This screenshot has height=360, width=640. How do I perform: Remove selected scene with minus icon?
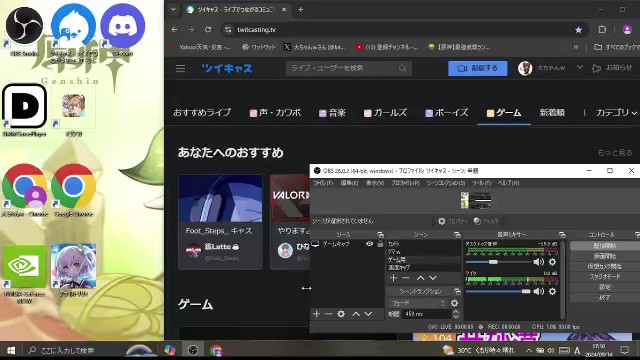point(406,278)
